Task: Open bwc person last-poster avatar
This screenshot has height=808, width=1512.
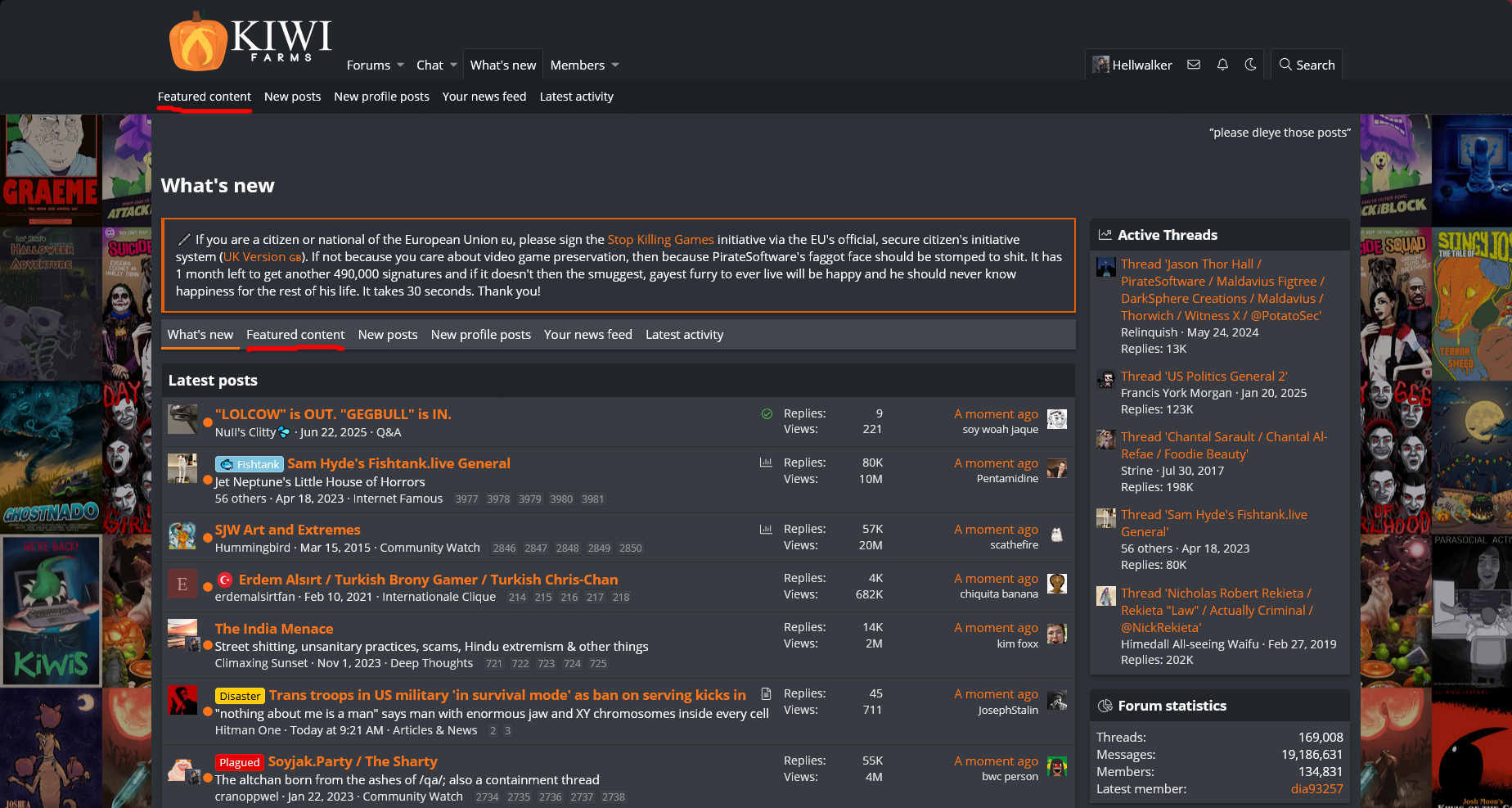Action: pos(1057,767)
